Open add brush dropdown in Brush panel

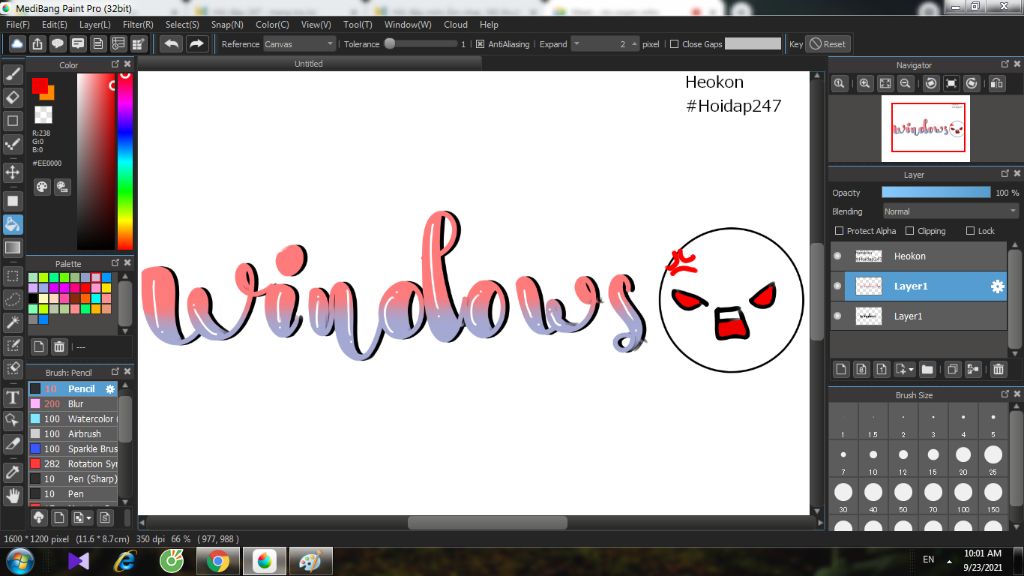coord(89,518)
